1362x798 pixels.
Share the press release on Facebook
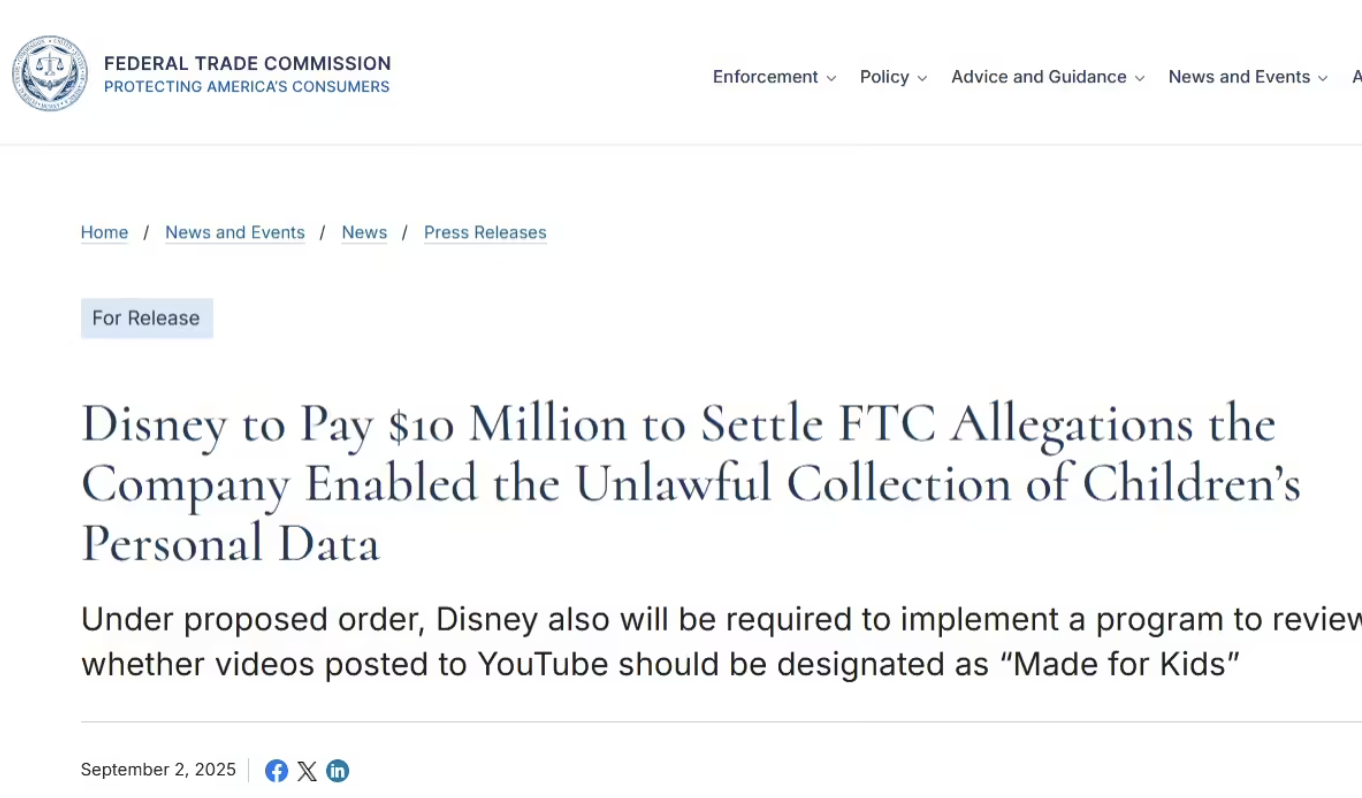[276, 771]
